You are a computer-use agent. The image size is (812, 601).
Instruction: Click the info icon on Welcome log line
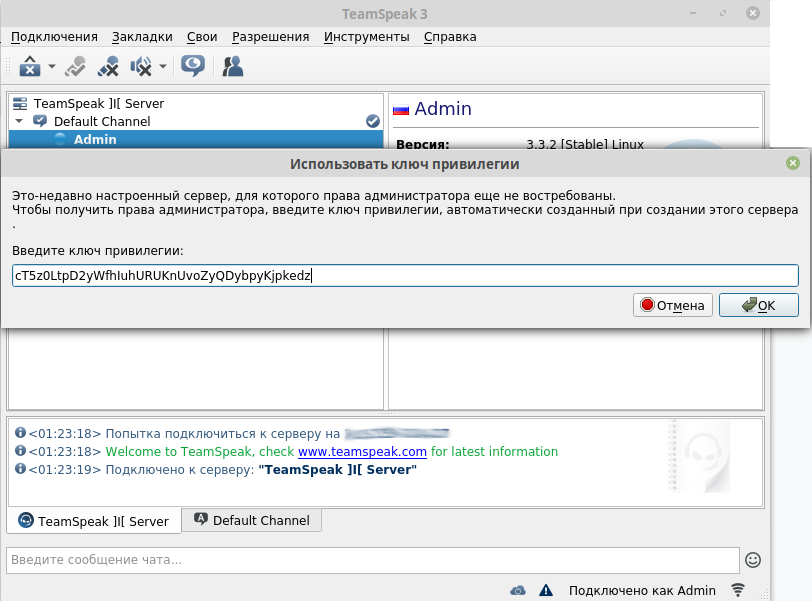tap(20, 450)
